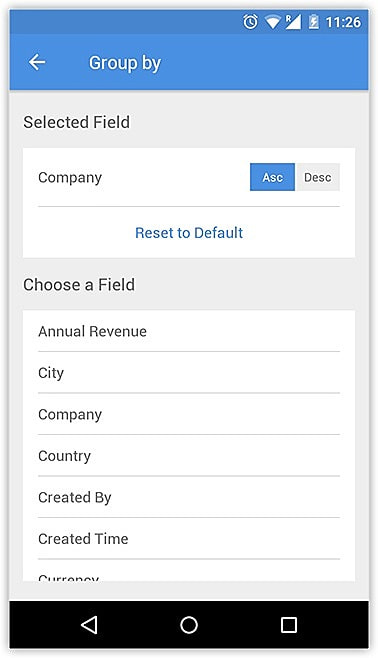Tap the battery charging icon
The width and height of the screenshot is (378, 658).
coord(313,22)
